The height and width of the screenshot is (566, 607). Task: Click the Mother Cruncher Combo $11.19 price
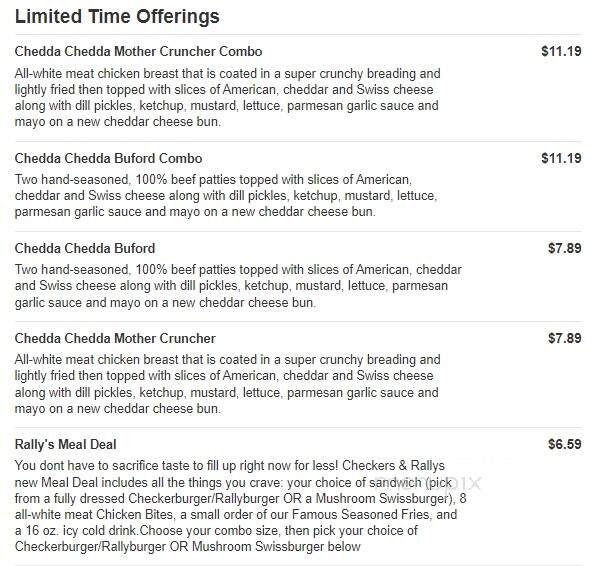pos(561,51)
